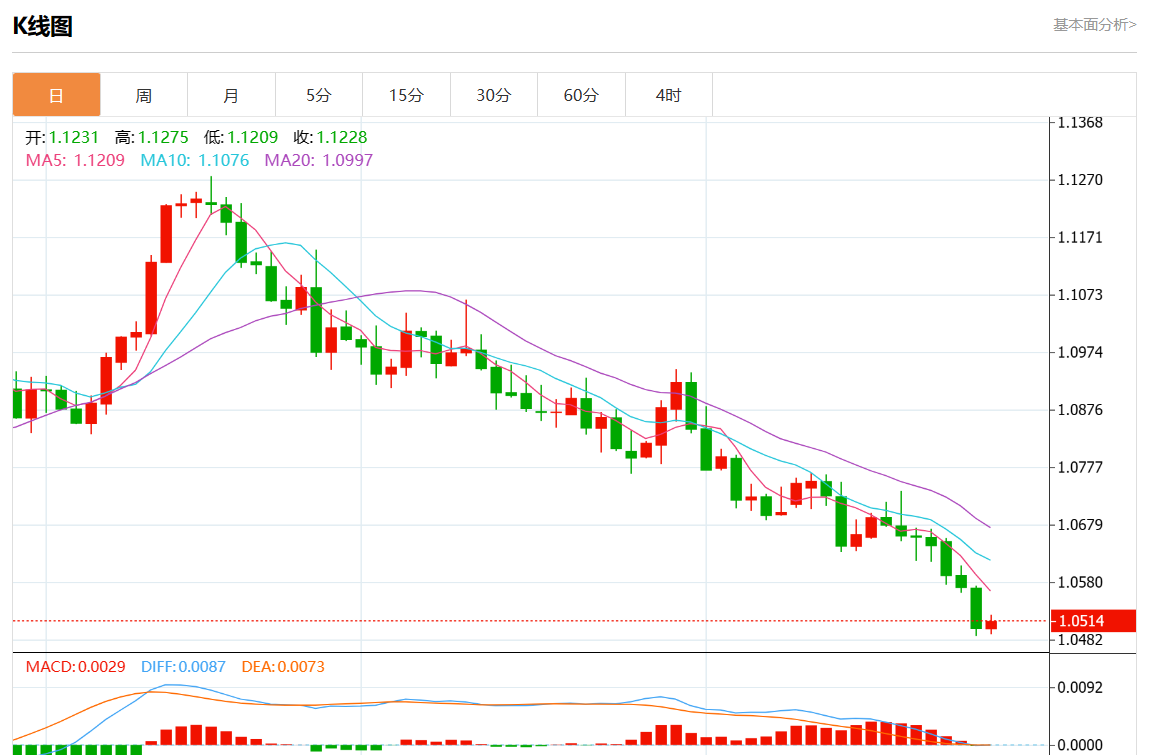Click the 1.1270 price axis label

[1080, 179]
